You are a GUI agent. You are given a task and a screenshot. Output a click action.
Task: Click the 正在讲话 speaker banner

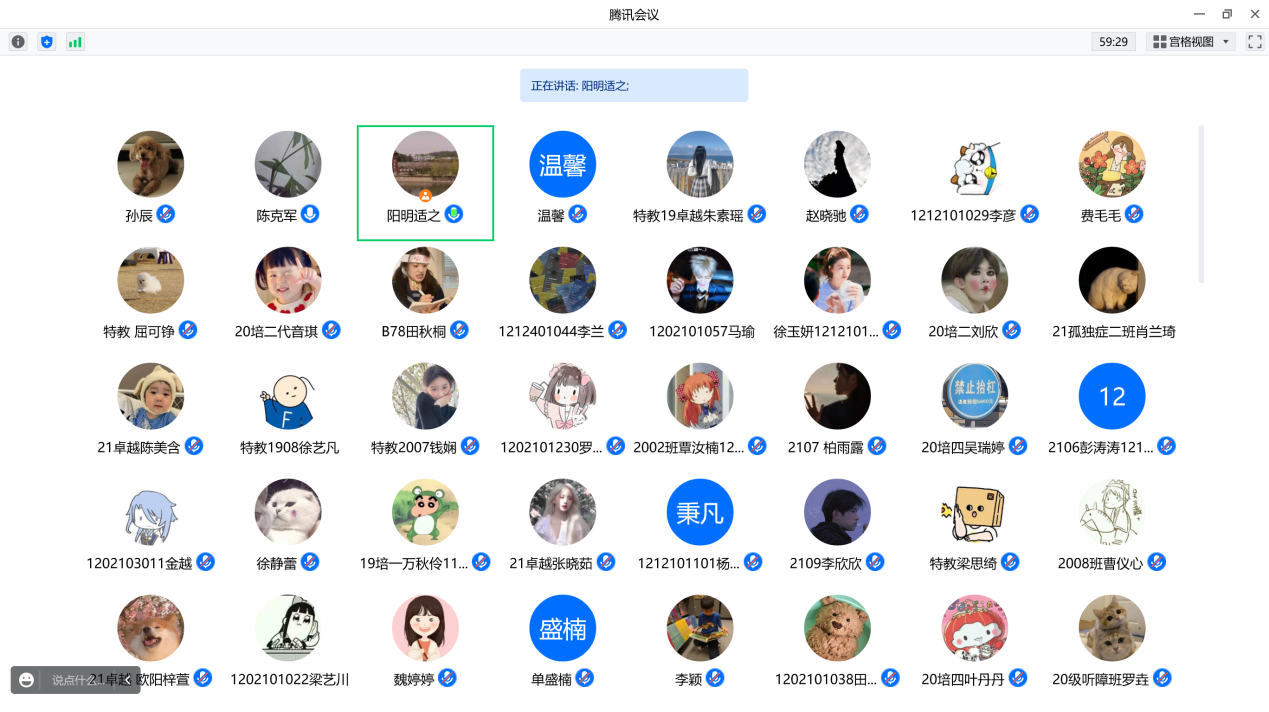[634, 85]
